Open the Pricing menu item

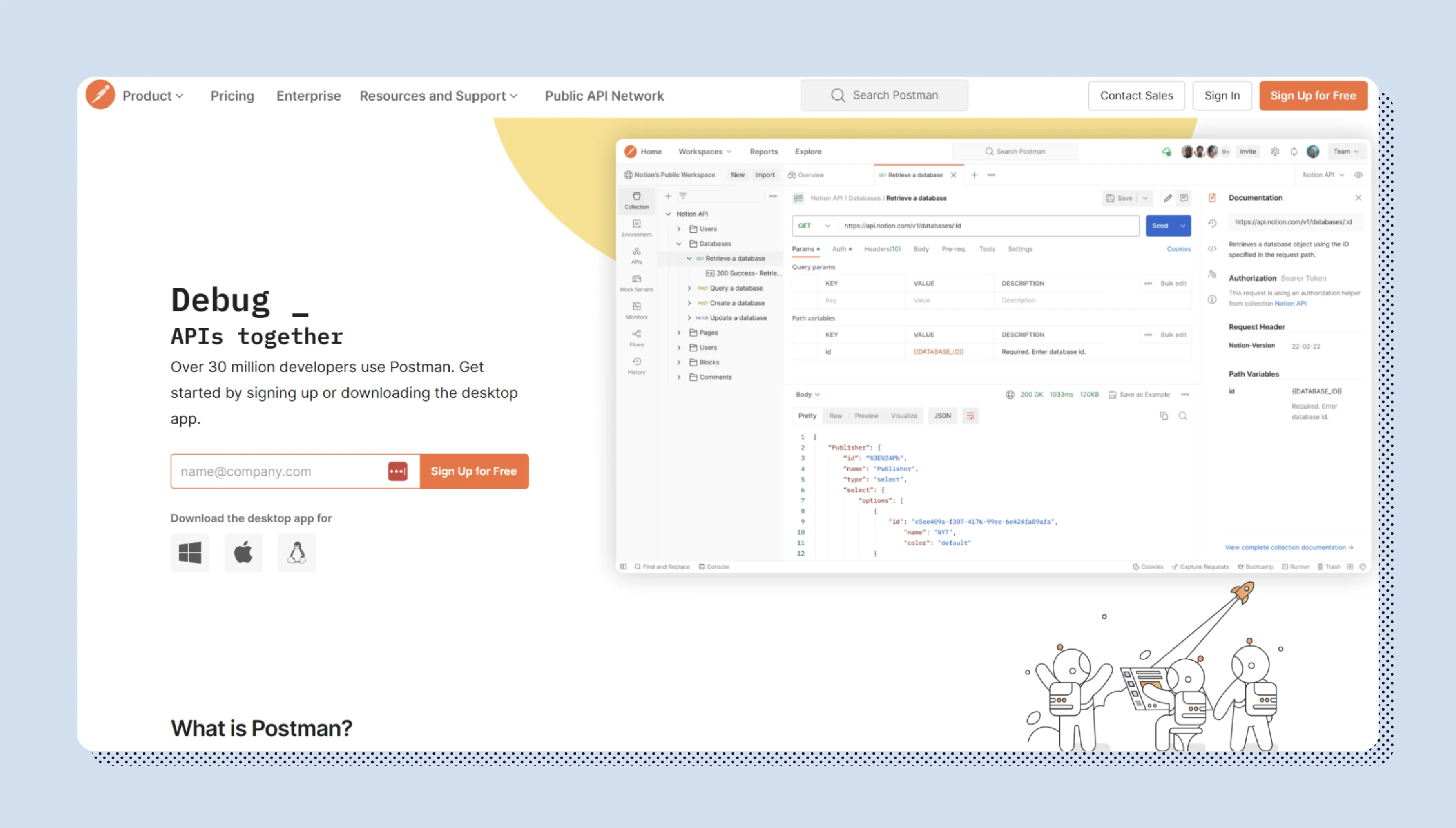tap(232, 95)
